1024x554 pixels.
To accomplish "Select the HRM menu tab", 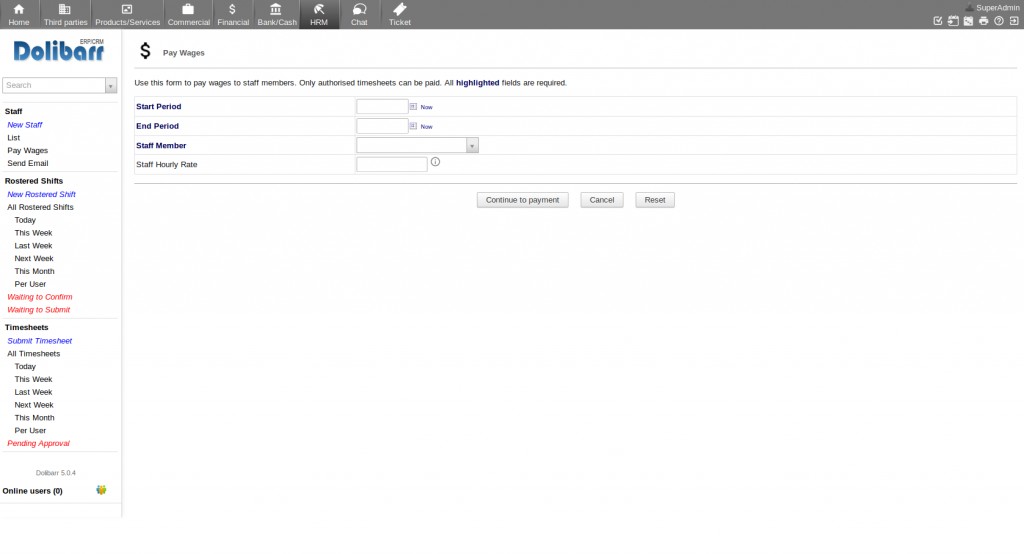I will point(319,14).
